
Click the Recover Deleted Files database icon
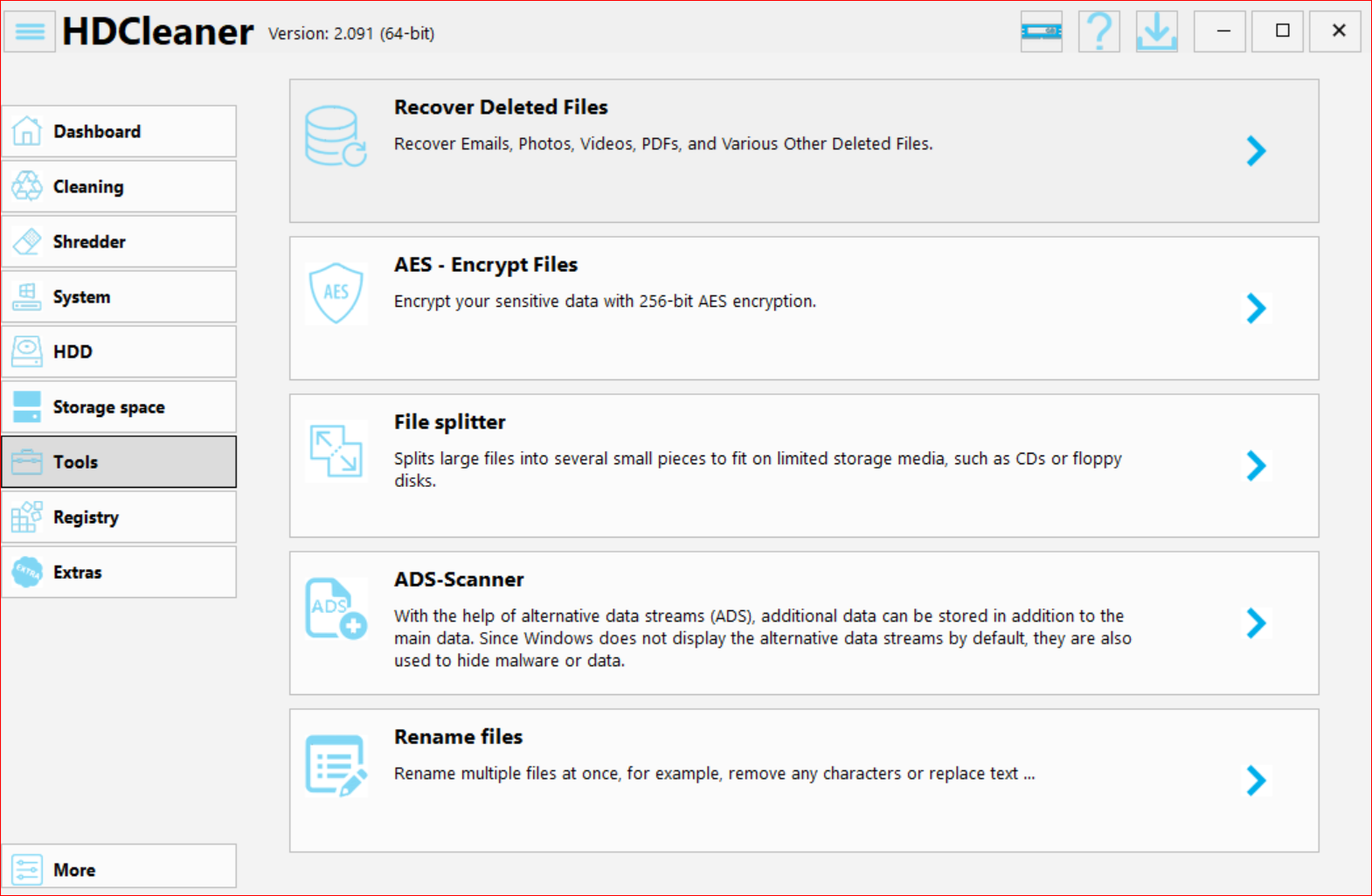pyautogui.click(x=335, y=136)
